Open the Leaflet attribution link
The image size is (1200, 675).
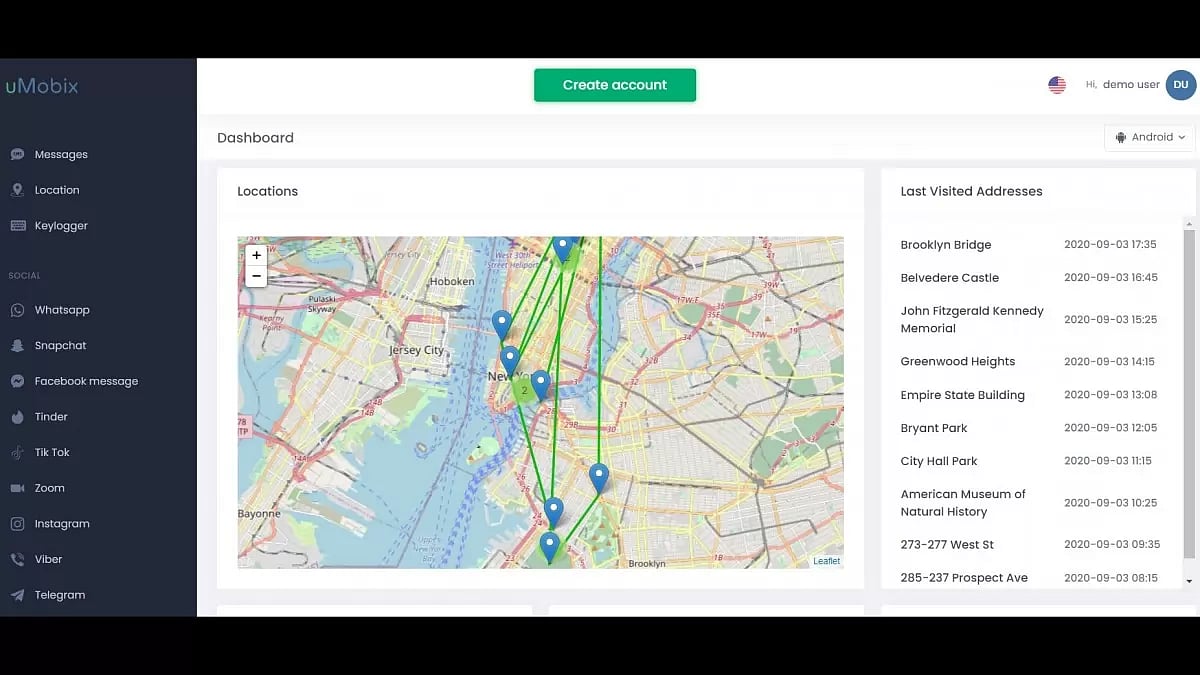(x=826, y=560)
